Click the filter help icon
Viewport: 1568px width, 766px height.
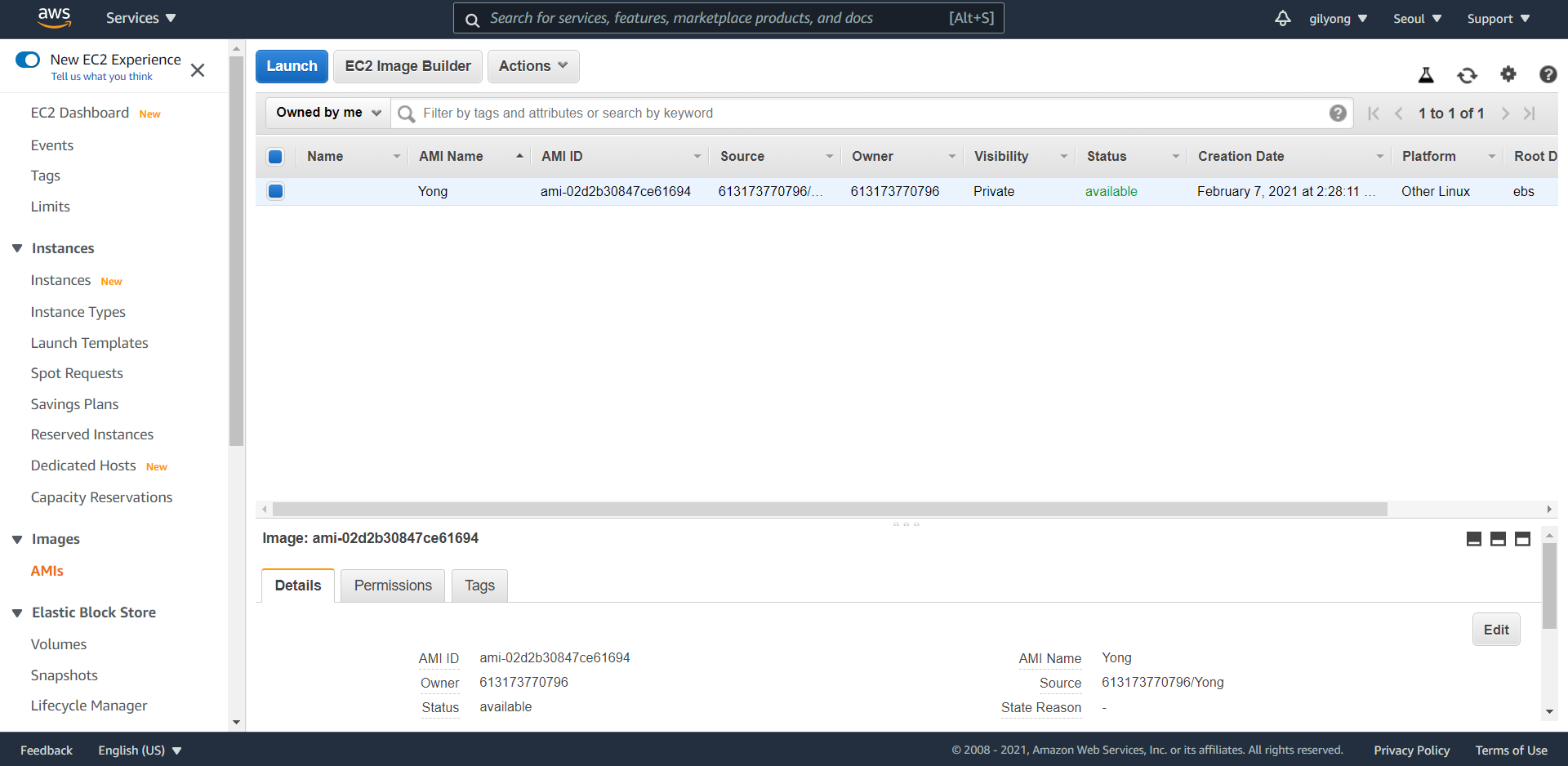1338,114
